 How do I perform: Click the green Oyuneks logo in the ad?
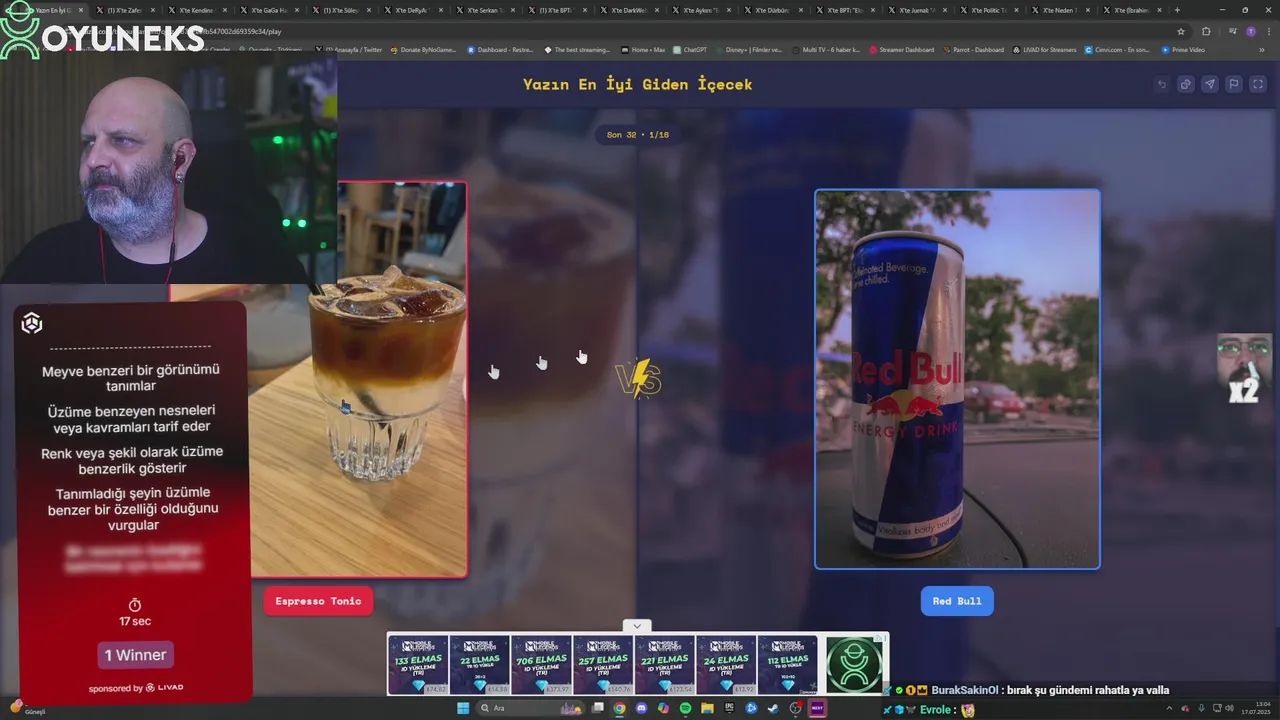pyautogui.click(x=854, y=665)
